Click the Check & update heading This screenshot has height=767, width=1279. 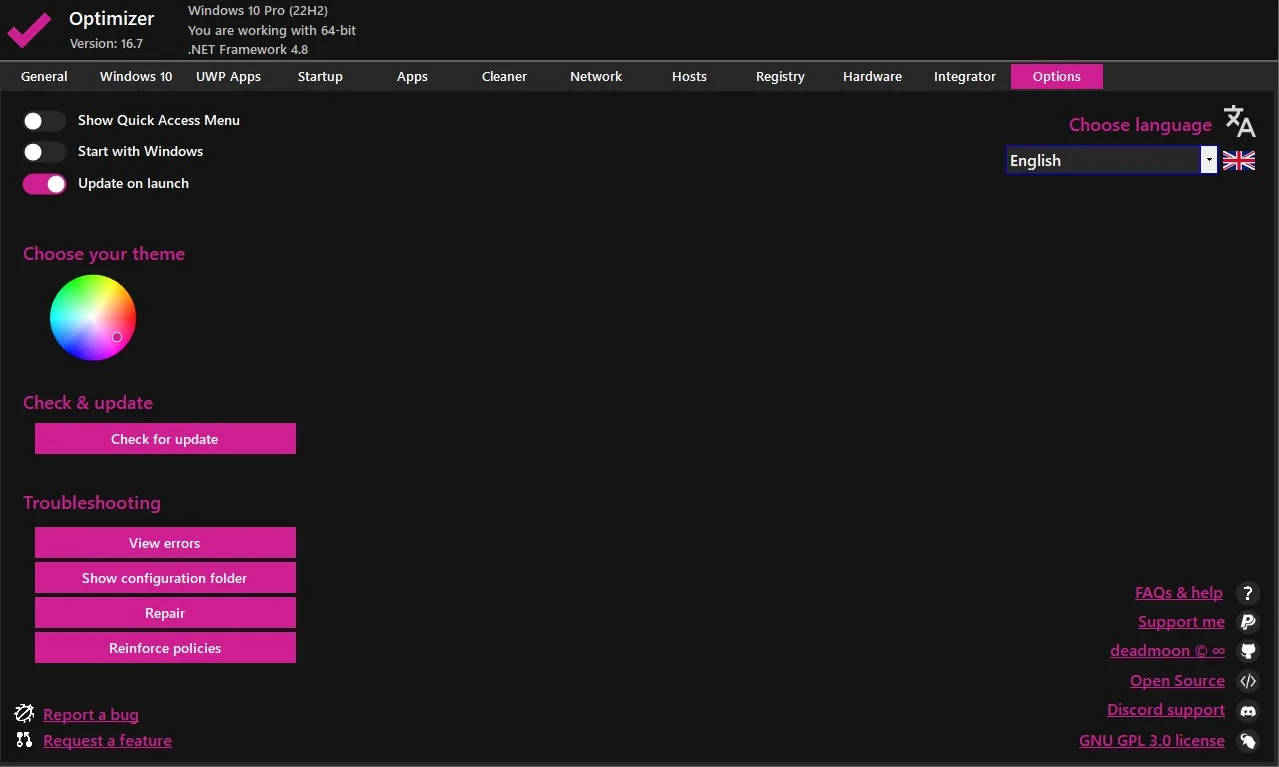(88, 403)
